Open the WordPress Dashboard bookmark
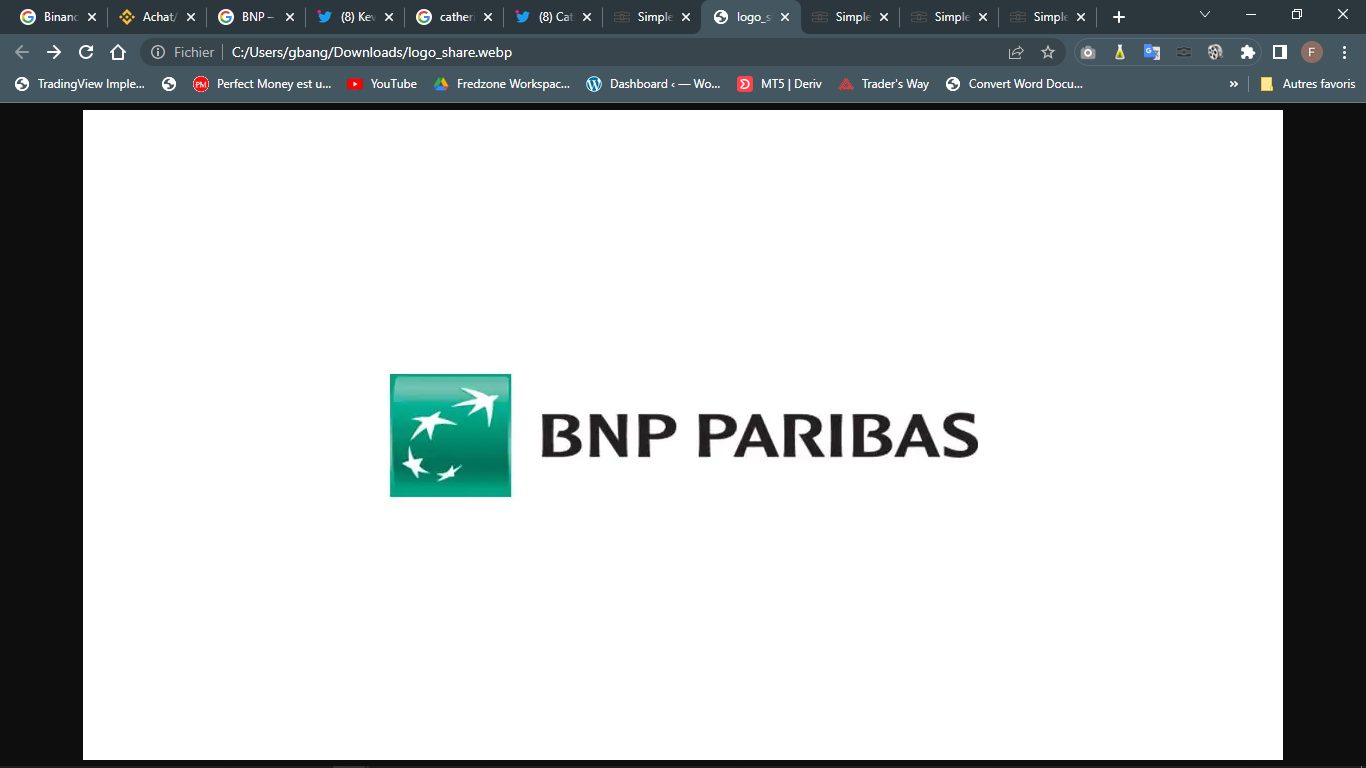 coord(653,84)
